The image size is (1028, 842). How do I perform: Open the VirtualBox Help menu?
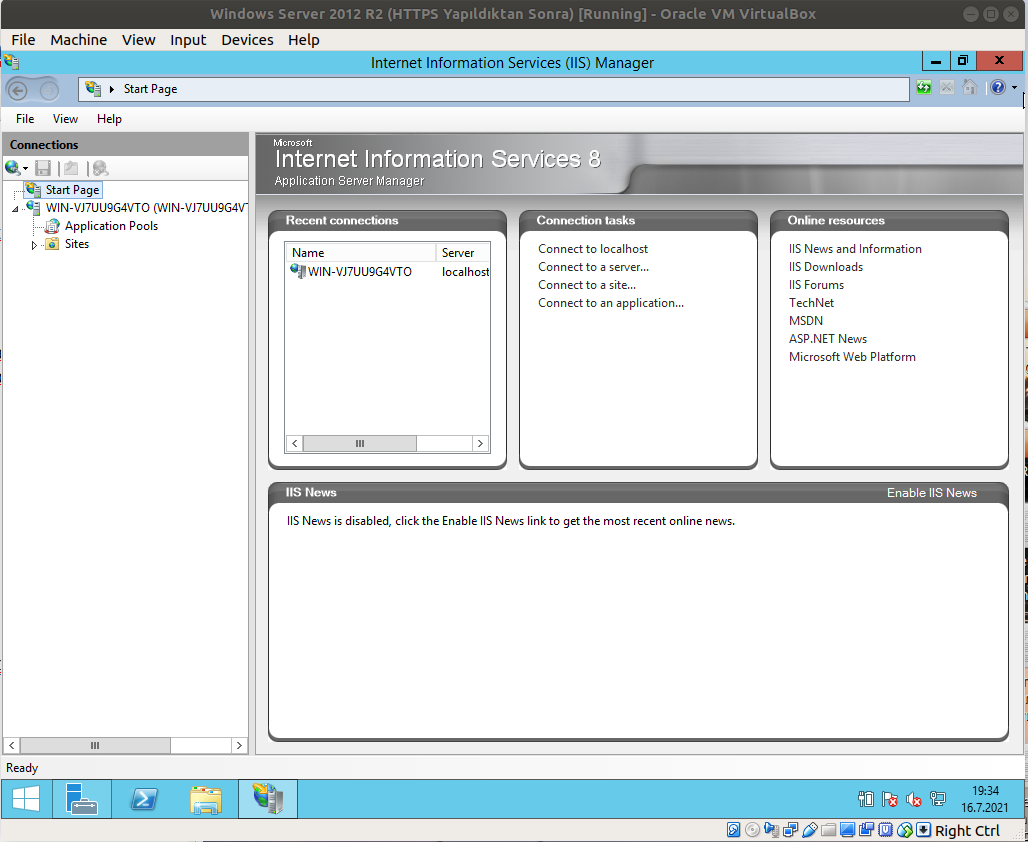(x=304, y=40)
